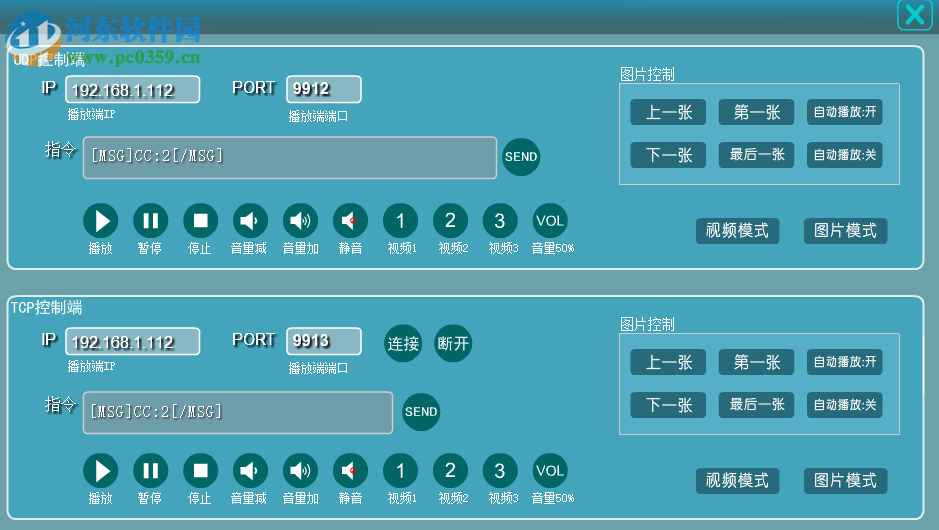Image resolution: width=939 pixels, height=530 pixels.
Task: Select video 3 in TCP panel
Action: tap(500, 471)
